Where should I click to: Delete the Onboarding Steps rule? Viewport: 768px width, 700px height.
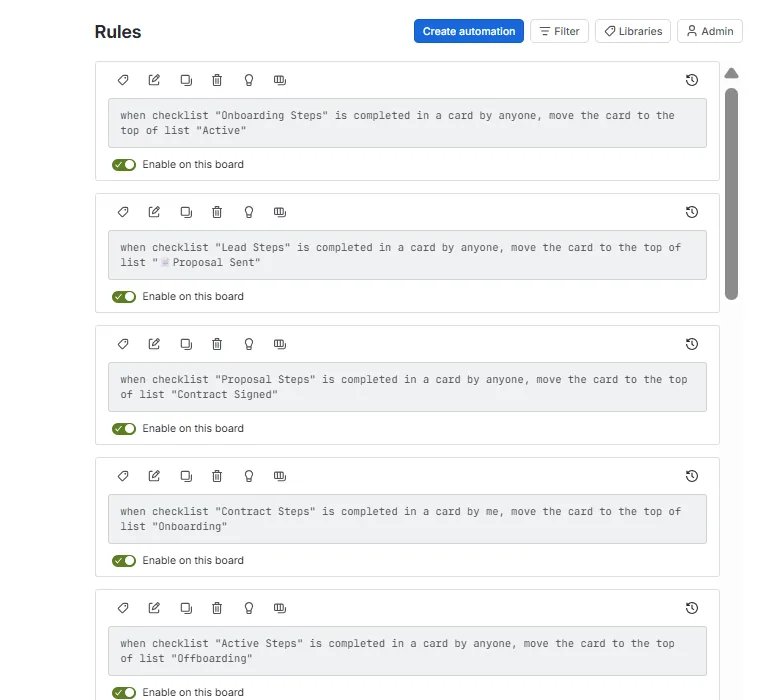[x=217, y=80]
